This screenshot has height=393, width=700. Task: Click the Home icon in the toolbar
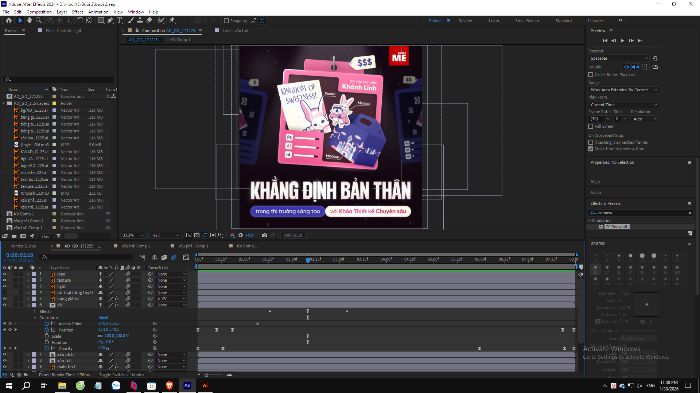(8, 21)
